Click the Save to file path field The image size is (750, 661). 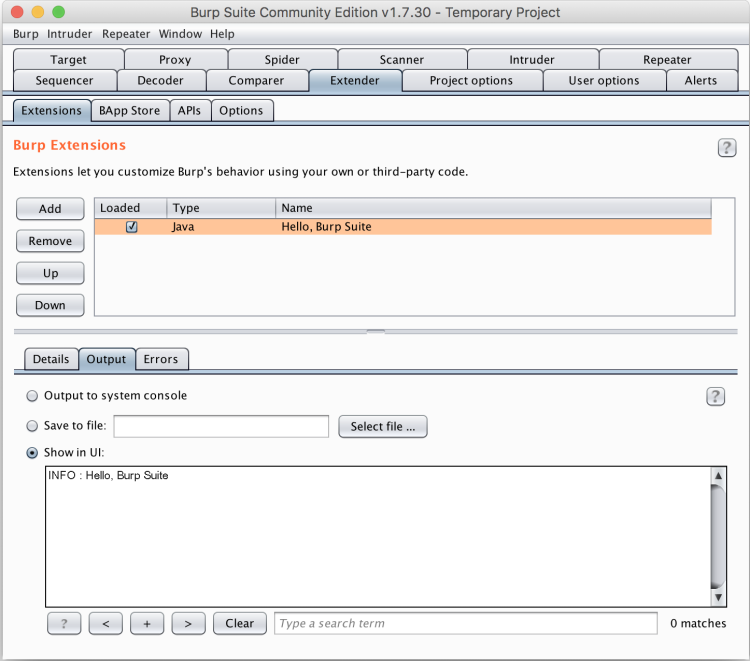coord(221,426)
